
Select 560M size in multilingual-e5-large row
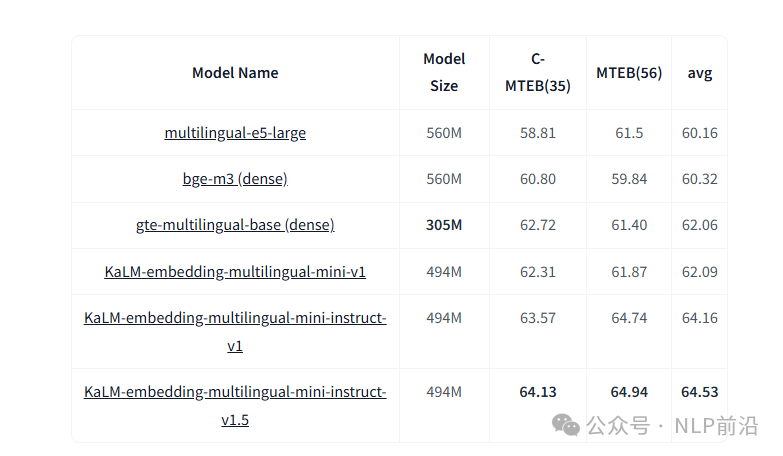(444, 133)
